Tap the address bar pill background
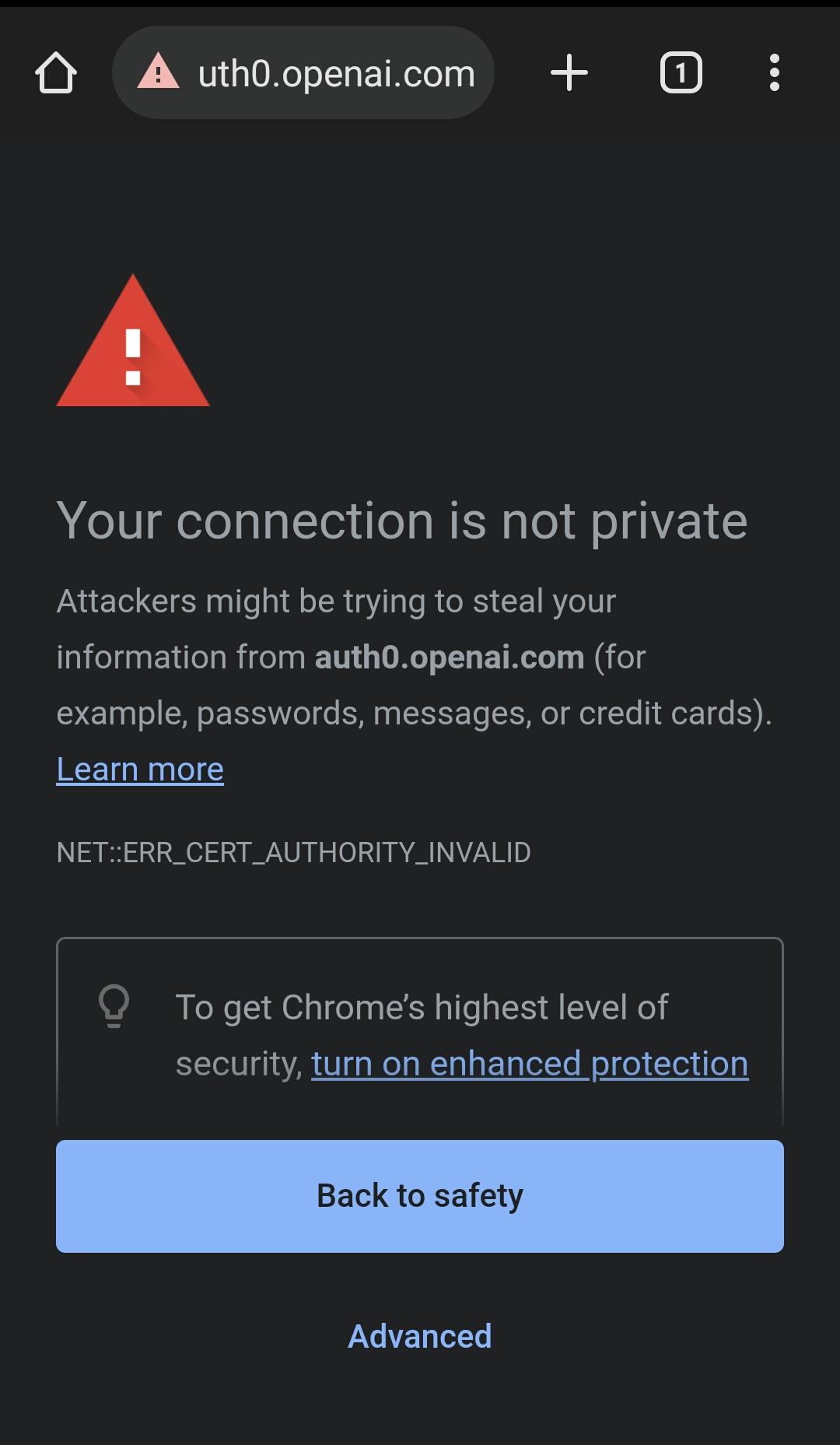The height and width of the screenshot is (1445, 840). coord(303,72)
